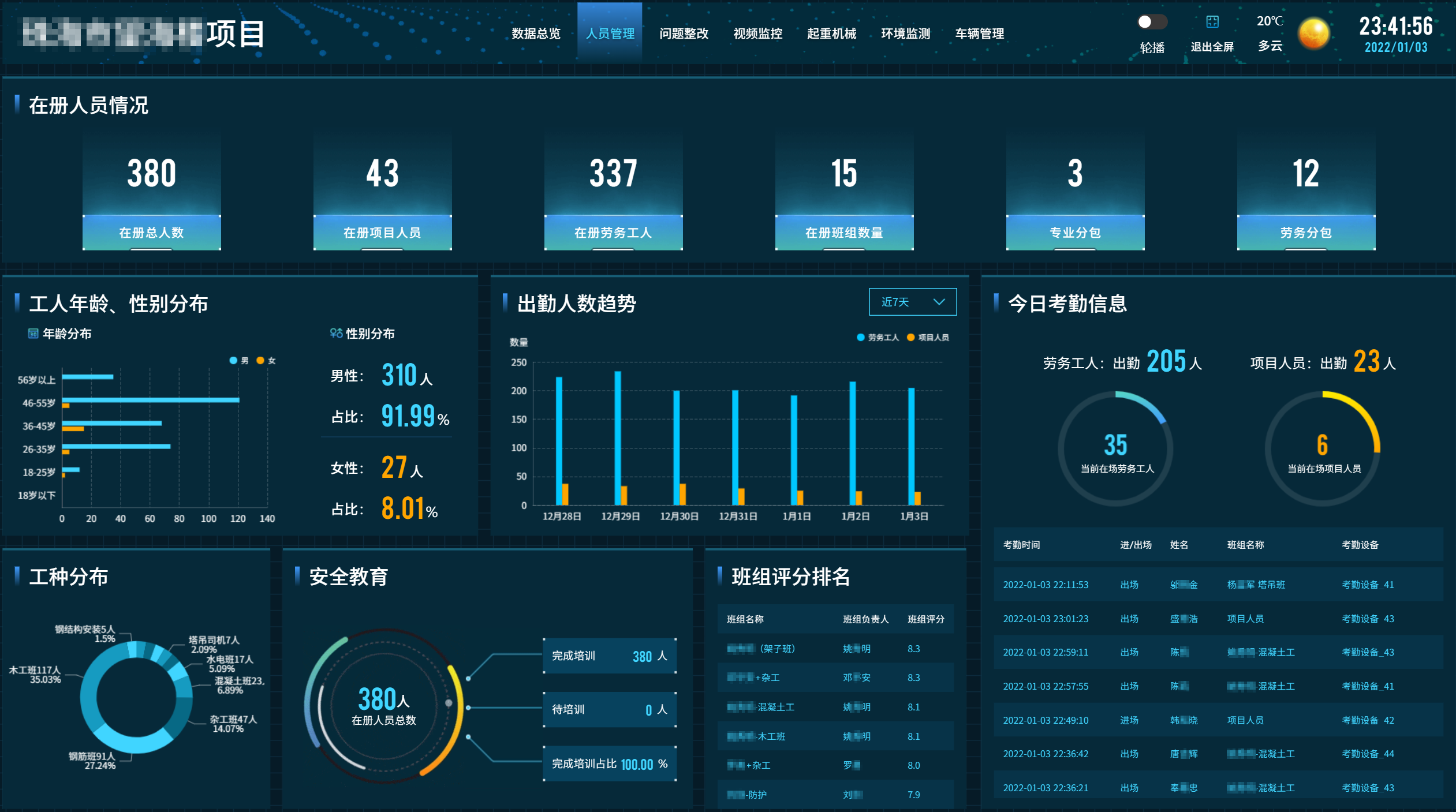The height and width of the screenshot is (812, 1456).
Task: Switch to the 环境监测 tab
Action: coord(905,33)
